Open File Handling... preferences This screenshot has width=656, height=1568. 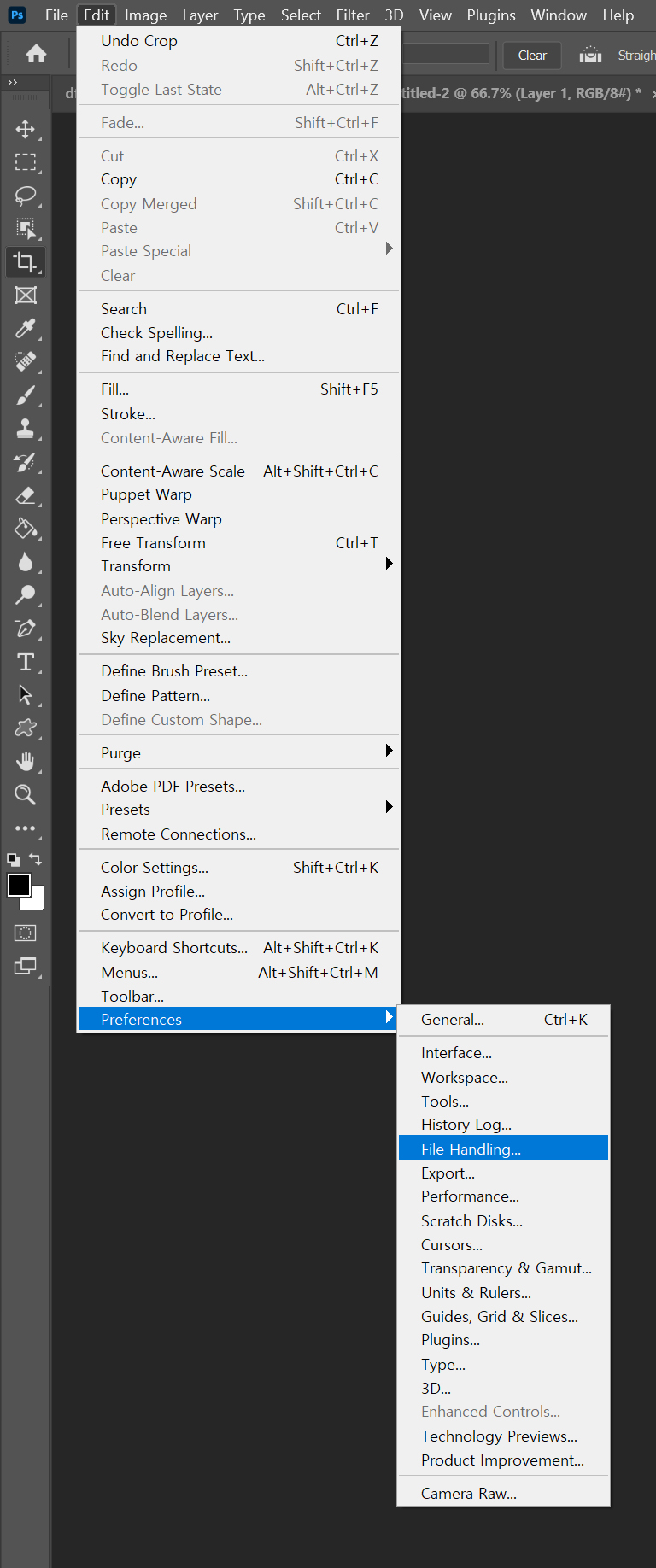tap(503, 1149)
